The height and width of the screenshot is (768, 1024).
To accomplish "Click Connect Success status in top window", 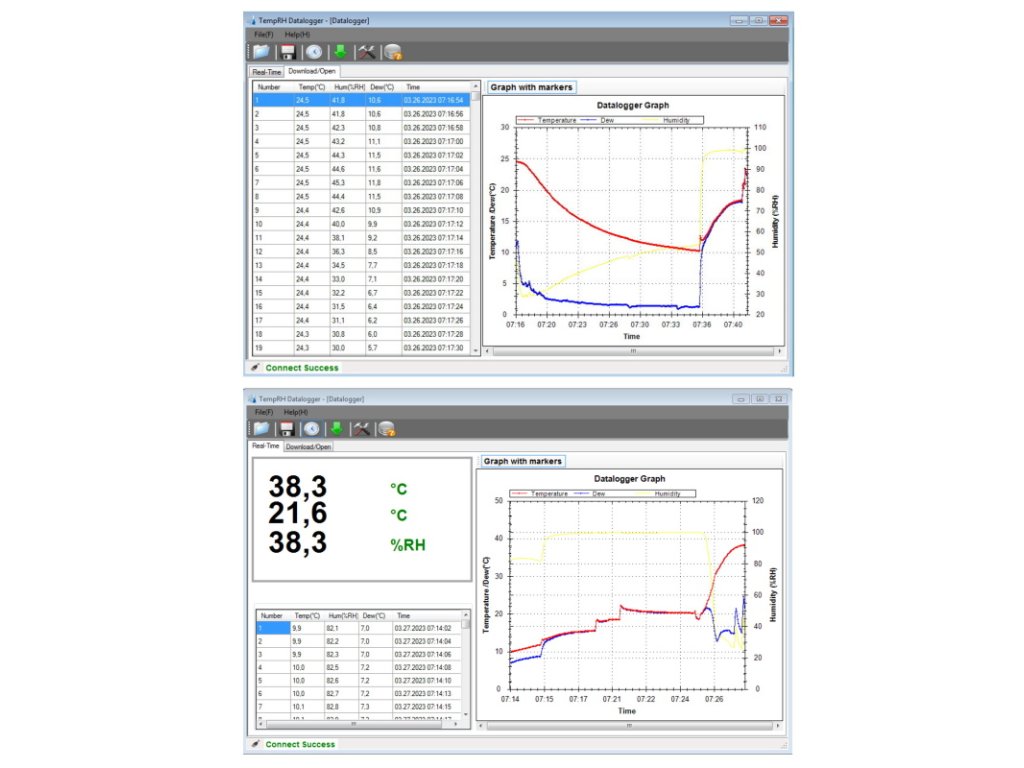I will (x=302, y=368).
